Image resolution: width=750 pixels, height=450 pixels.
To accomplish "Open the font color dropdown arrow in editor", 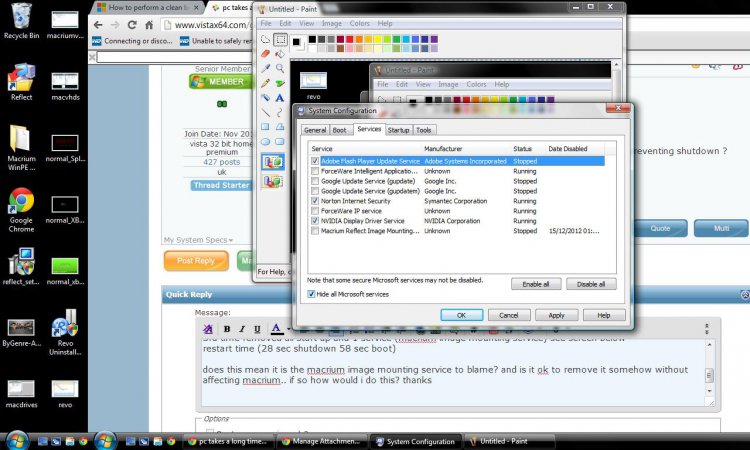I will (288, 329).
